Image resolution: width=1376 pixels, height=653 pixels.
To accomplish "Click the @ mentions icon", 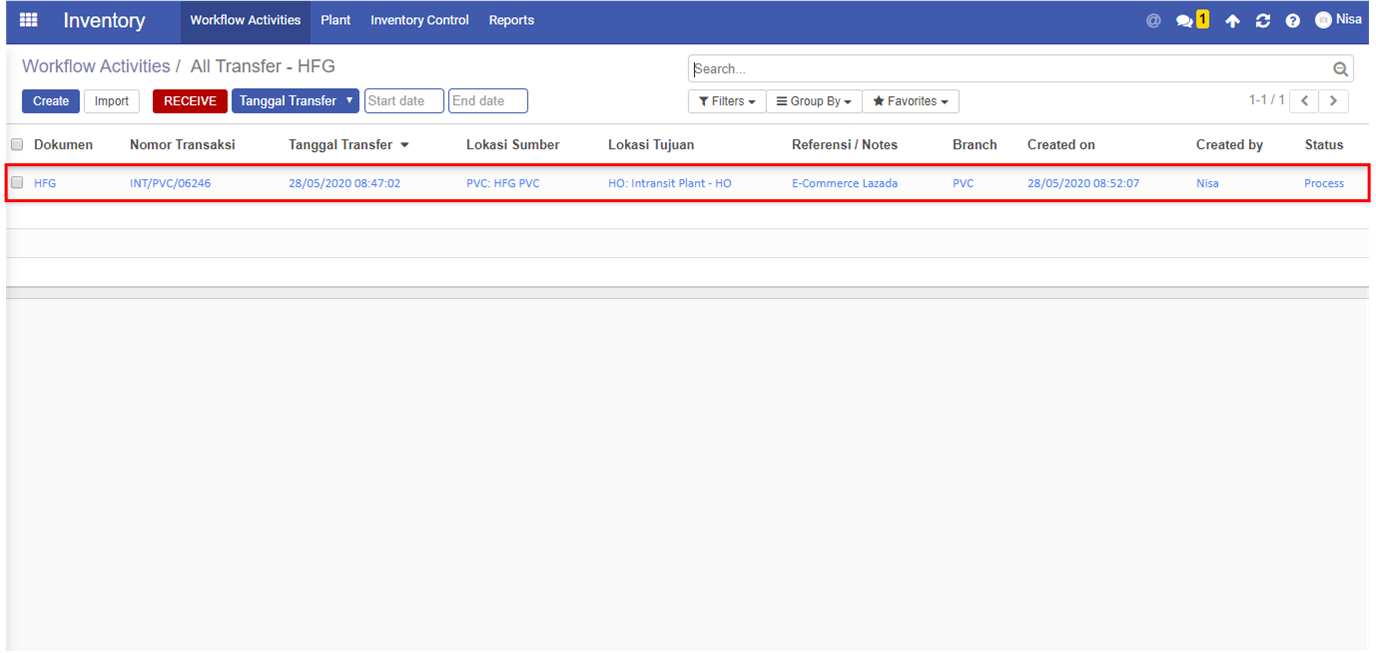I will [x=1153, y=20].
